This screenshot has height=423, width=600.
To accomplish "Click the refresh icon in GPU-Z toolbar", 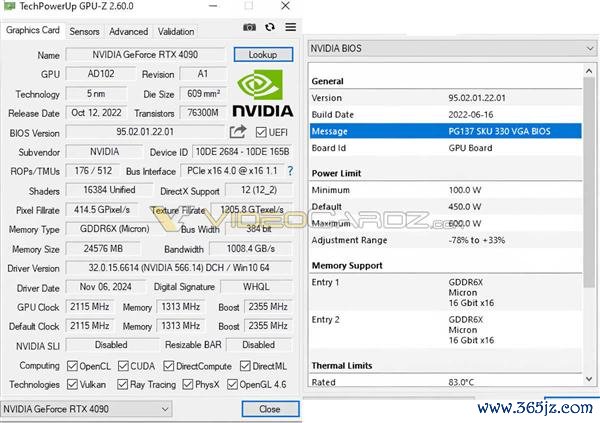I will (x=270, y=27).
